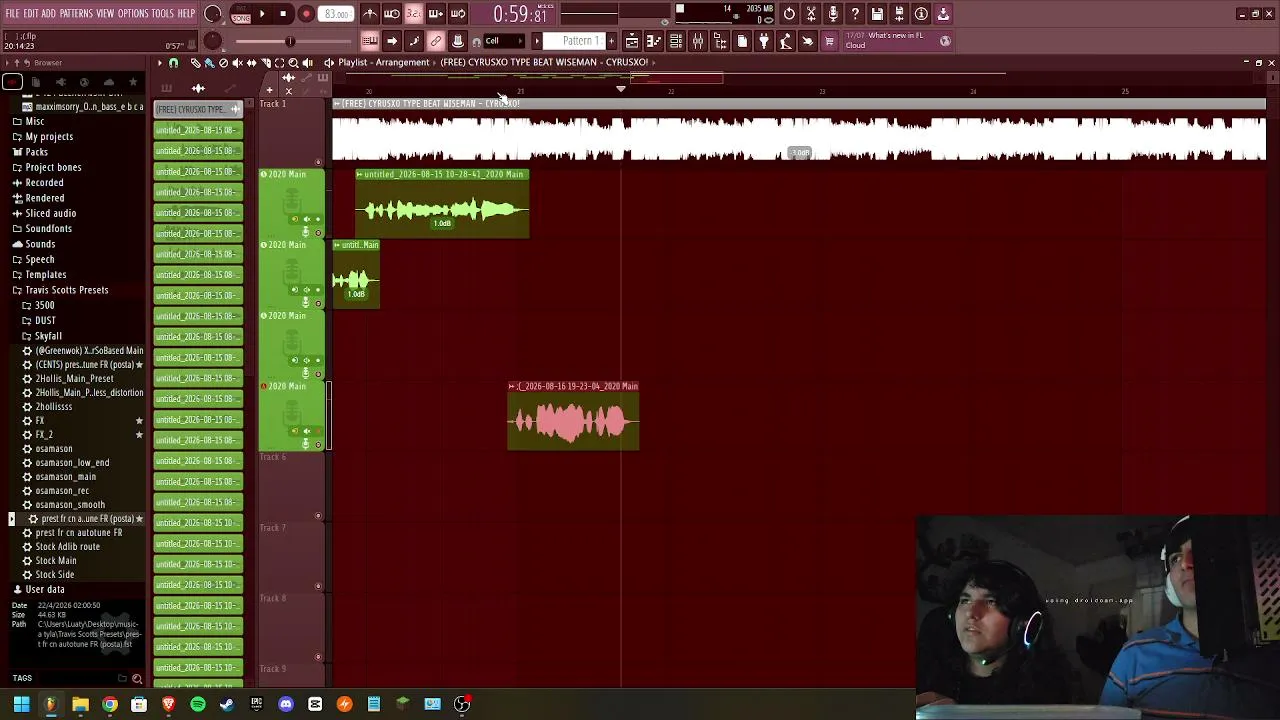Open the FL shop cart icon
The height and width of the screenshot is (720, 1280).
[829, 41]
